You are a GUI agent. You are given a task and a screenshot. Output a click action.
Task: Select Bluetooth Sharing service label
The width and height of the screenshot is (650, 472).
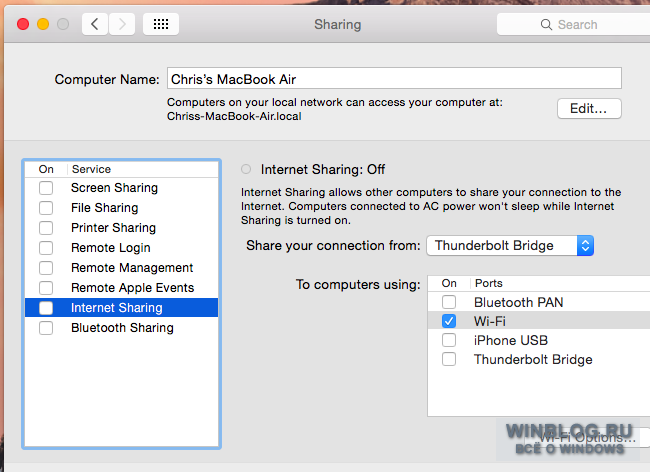122,328
